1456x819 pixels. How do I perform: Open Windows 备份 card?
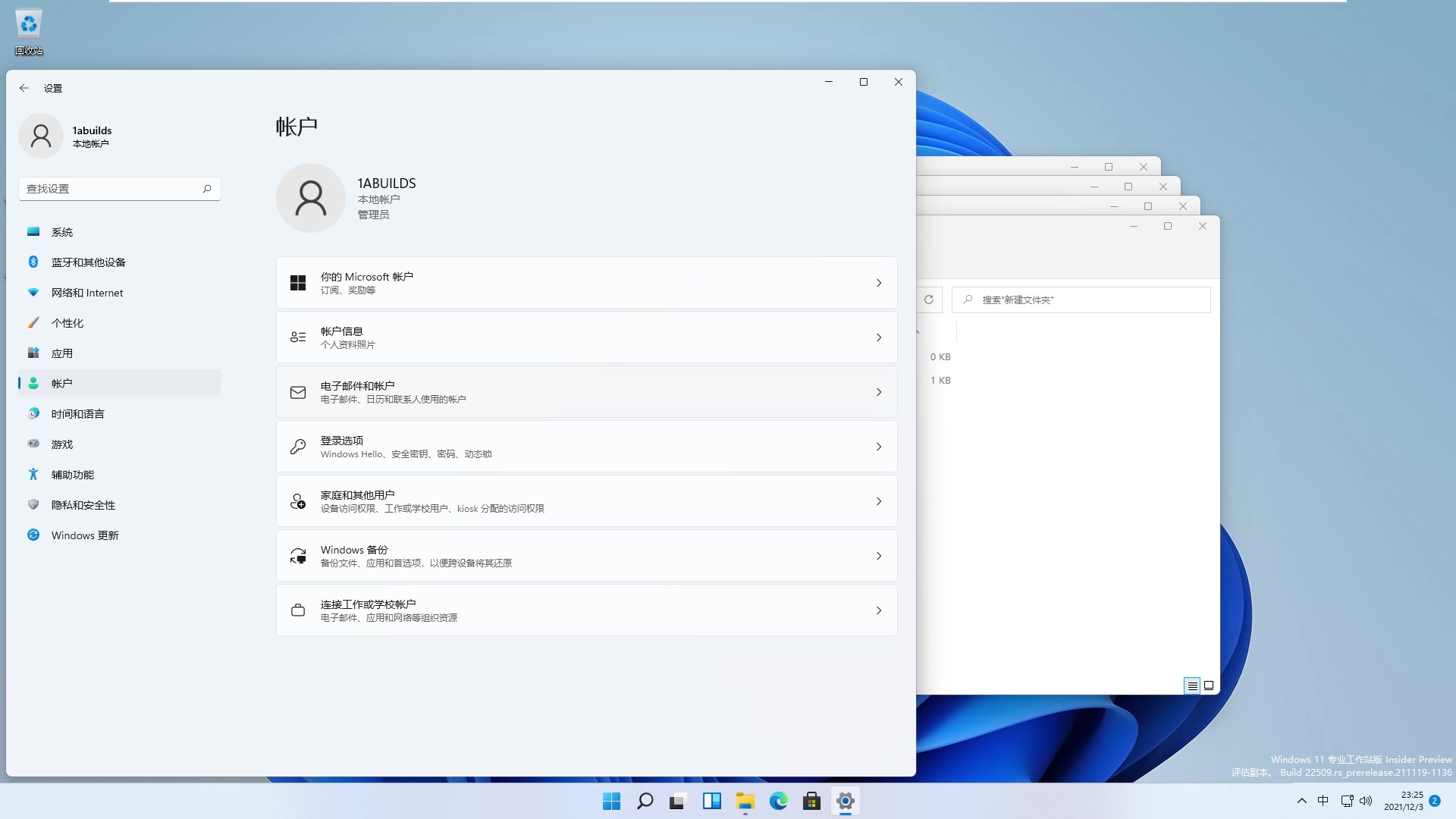tap(587, 556)
